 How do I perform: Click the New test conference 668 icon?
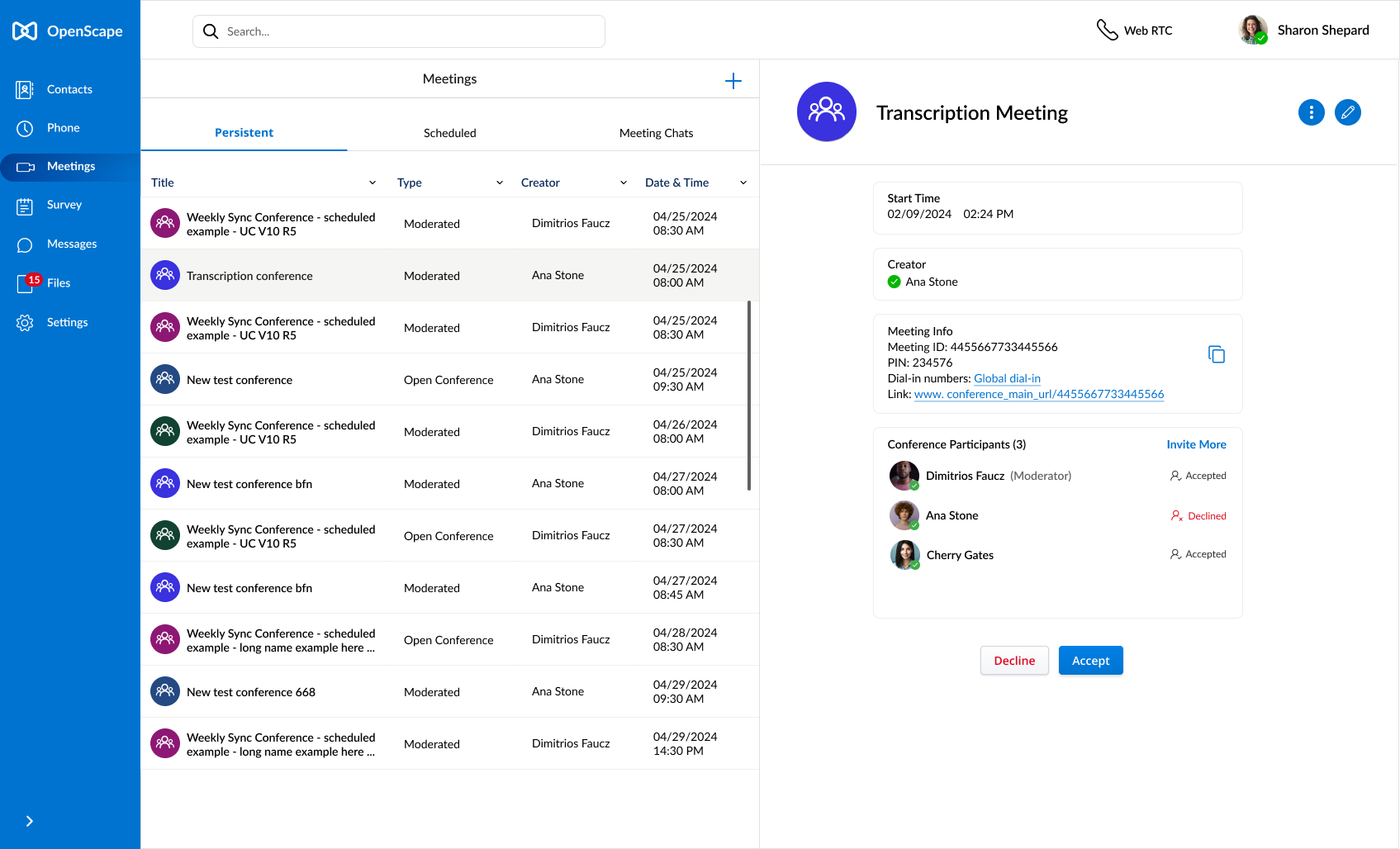165,691
